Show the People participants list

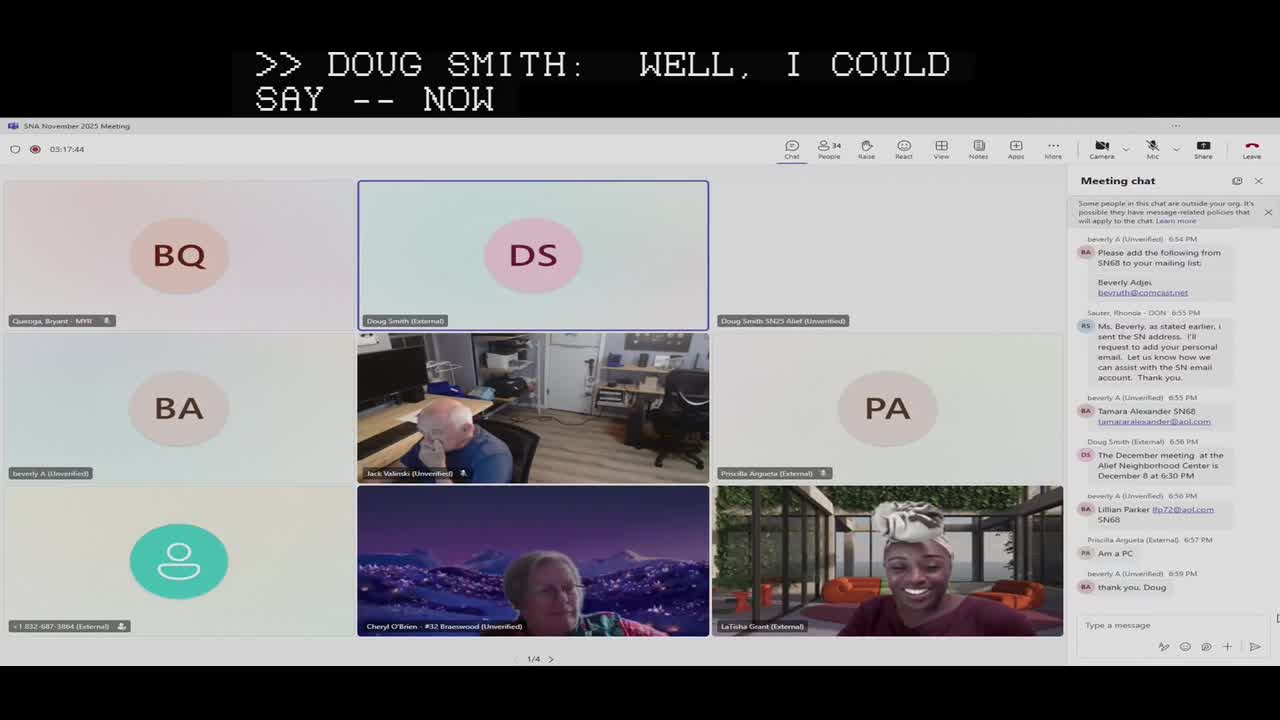click(829, 149)
